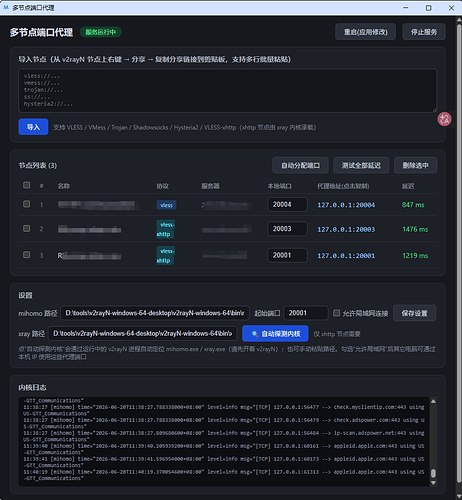Click the 删除选中 delete selected button
This screenshot has width=462, height=500.
pos(415,165)
